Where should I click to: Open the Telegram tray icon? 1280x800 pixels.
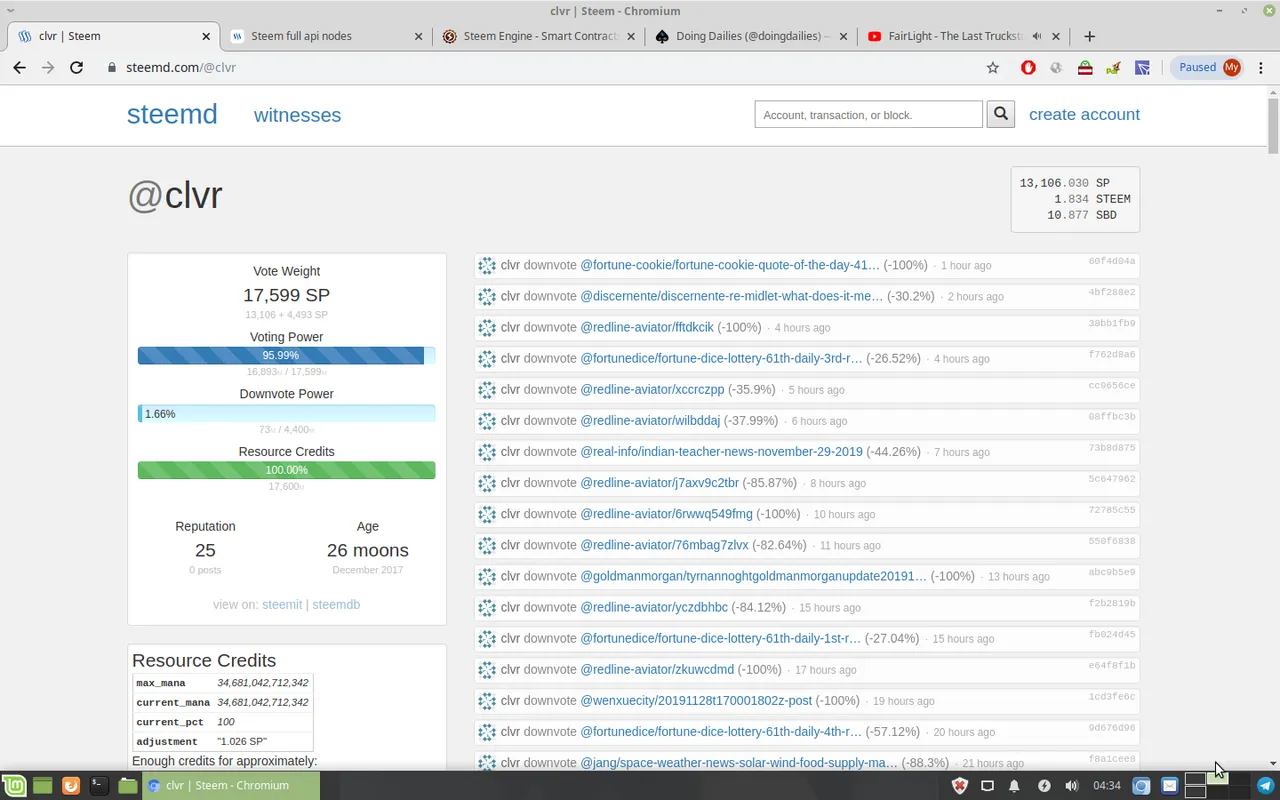point(1265,786)
